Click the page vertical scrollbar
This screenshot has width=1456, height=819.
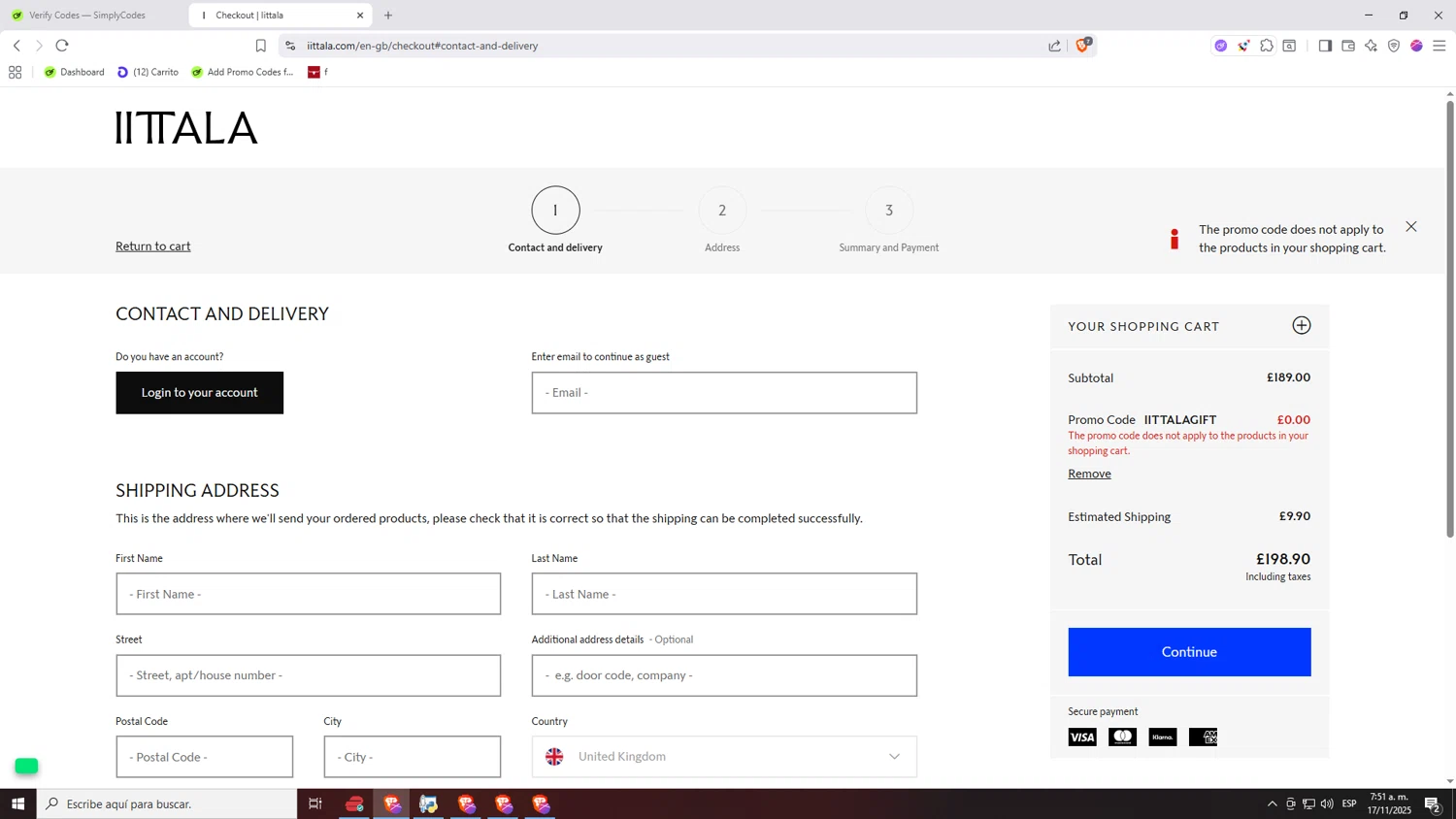1450,320
